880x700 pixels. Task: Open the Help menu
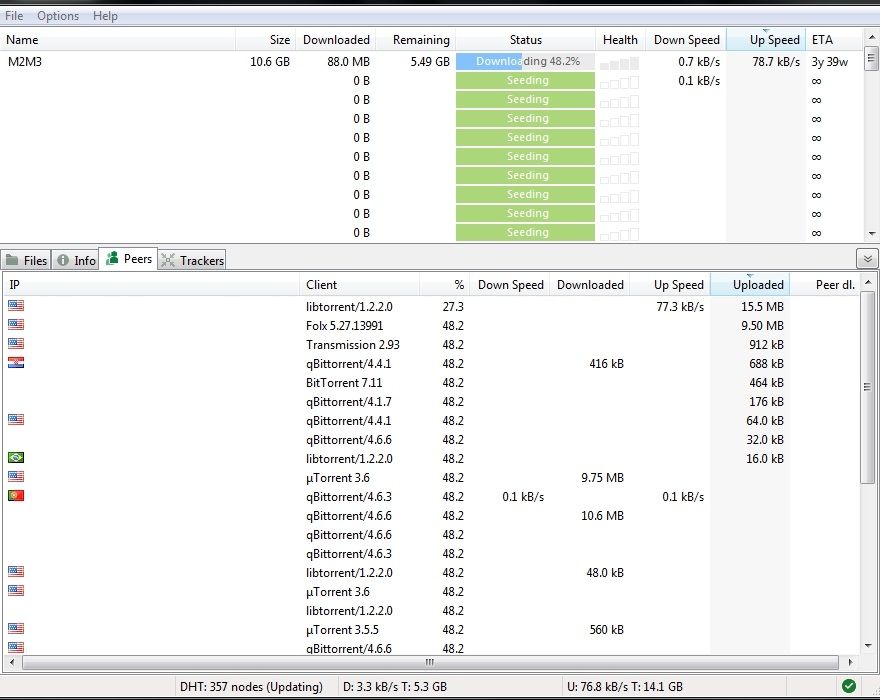point(105,16)
